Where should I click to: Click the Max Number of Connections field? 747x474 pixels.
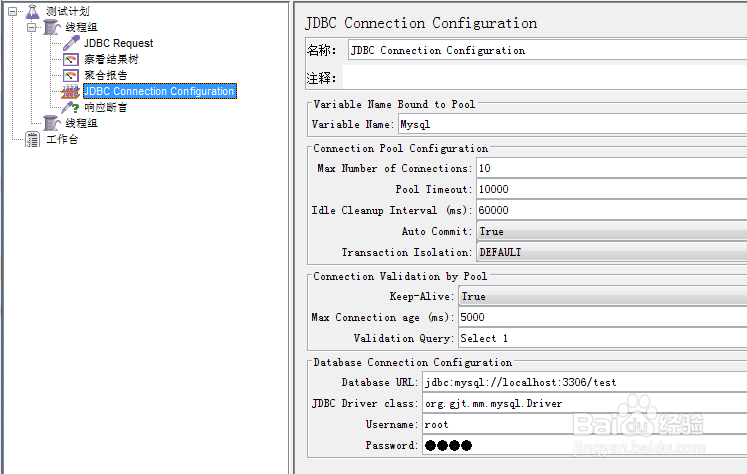pos(612,168)
